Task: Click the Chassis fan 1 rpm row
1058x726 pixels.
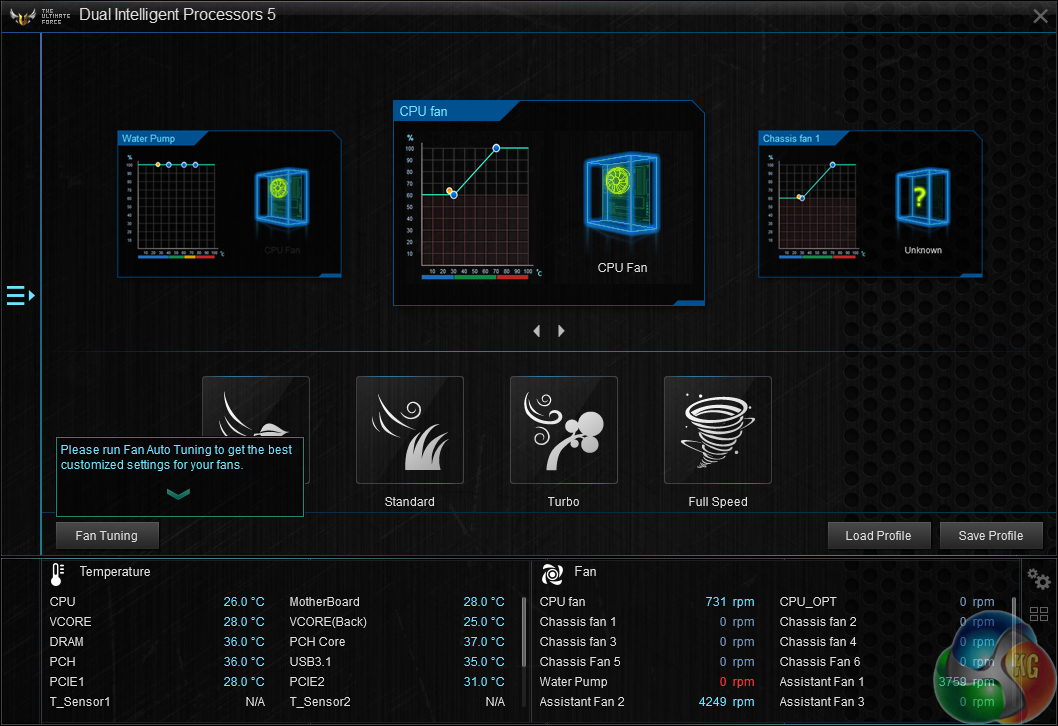Action: tap(647, 622)
